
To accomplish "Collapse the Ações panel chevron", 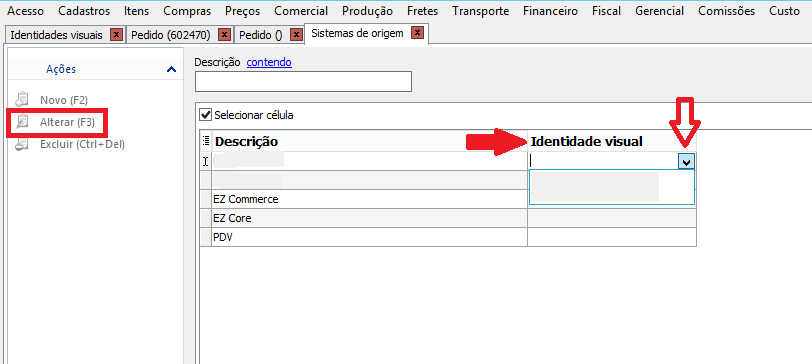I will (x=171, y=69).
